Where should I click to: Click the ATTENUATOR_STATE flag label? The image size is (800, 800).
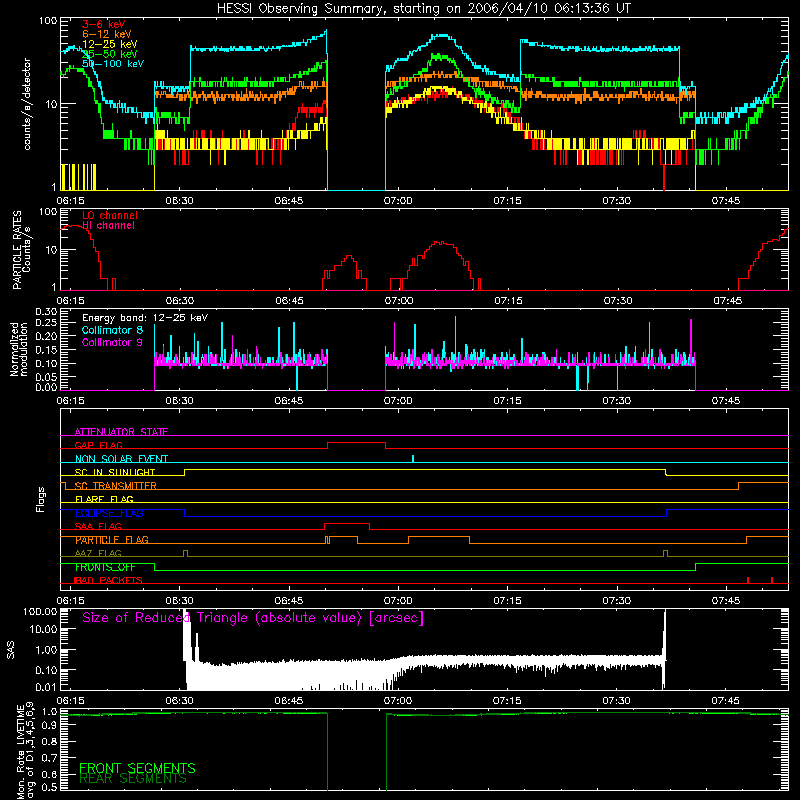click(121, 432)
